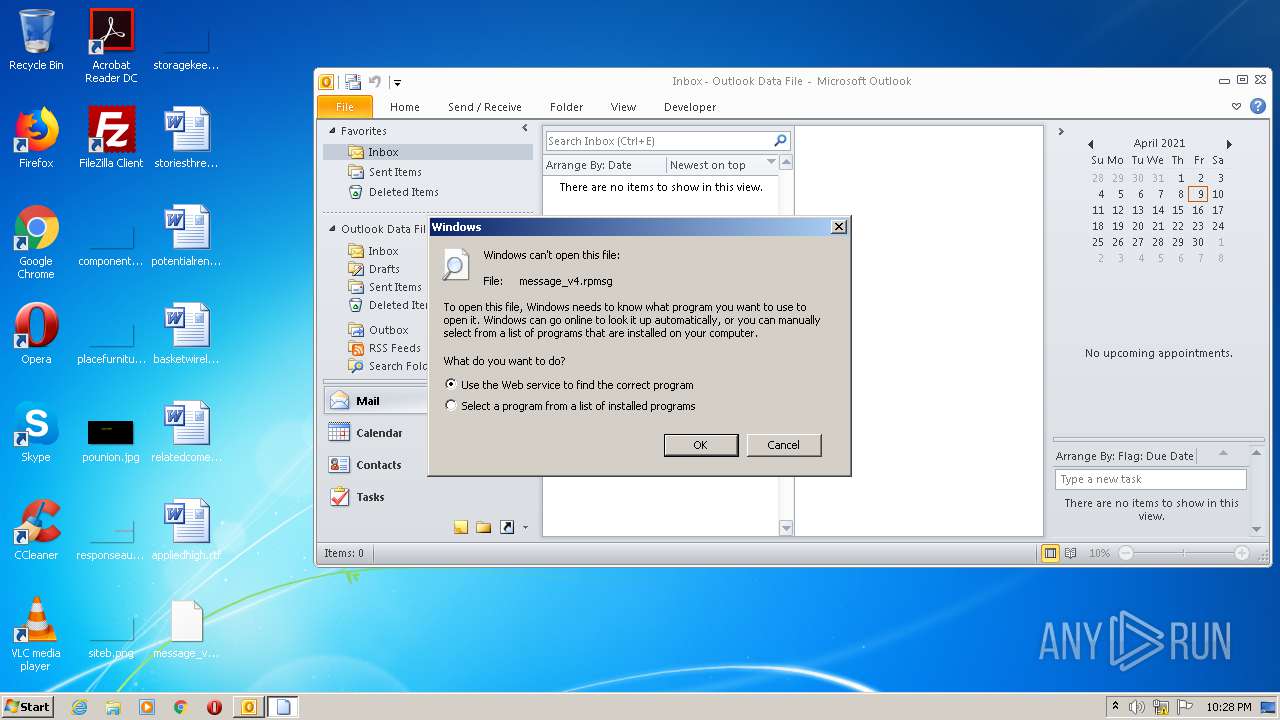Image resolution: width=1280 pixels, height=720 pixels.
Task: Open the File tab in Outlook
Action: 345,107
